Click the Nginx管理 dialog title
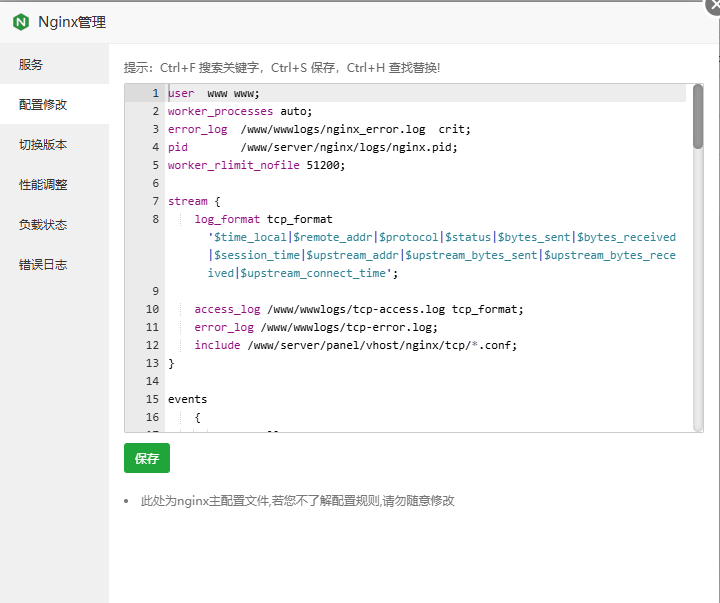The height and width of the screenshot is (603, 720). [72, 22]
